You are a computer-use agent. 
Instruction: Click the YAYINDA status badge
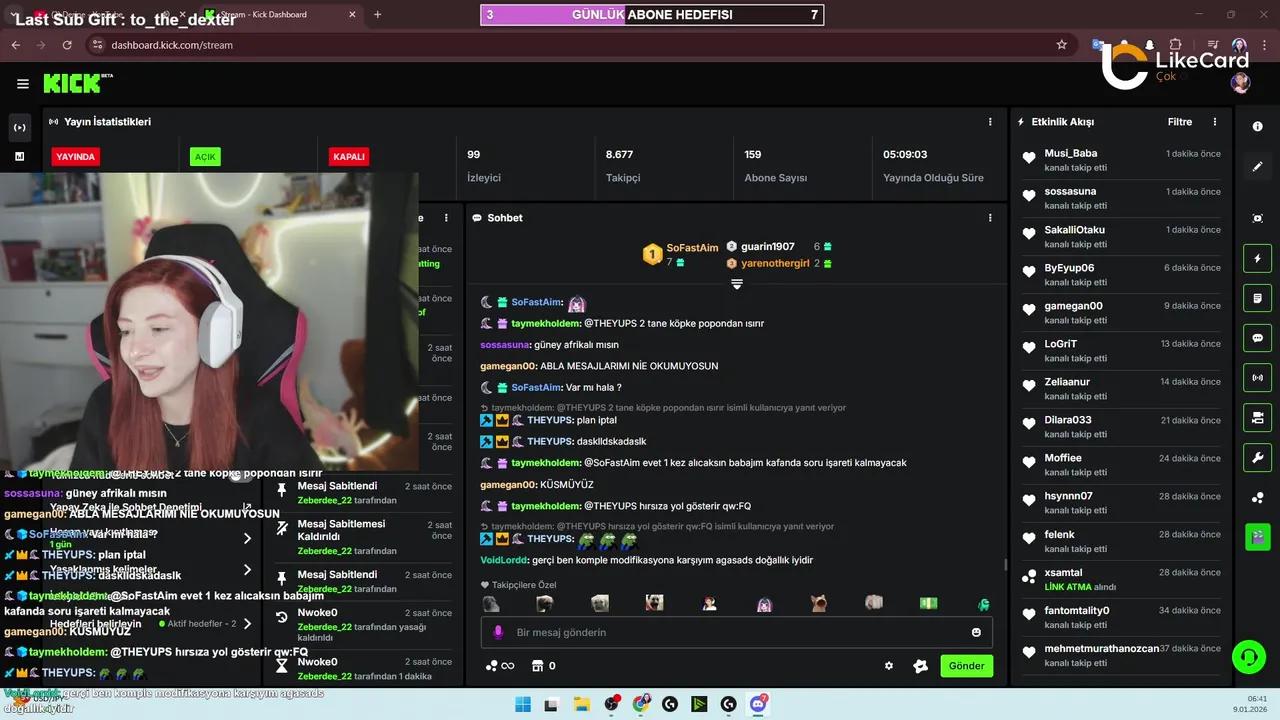click(x=75, y=157)
